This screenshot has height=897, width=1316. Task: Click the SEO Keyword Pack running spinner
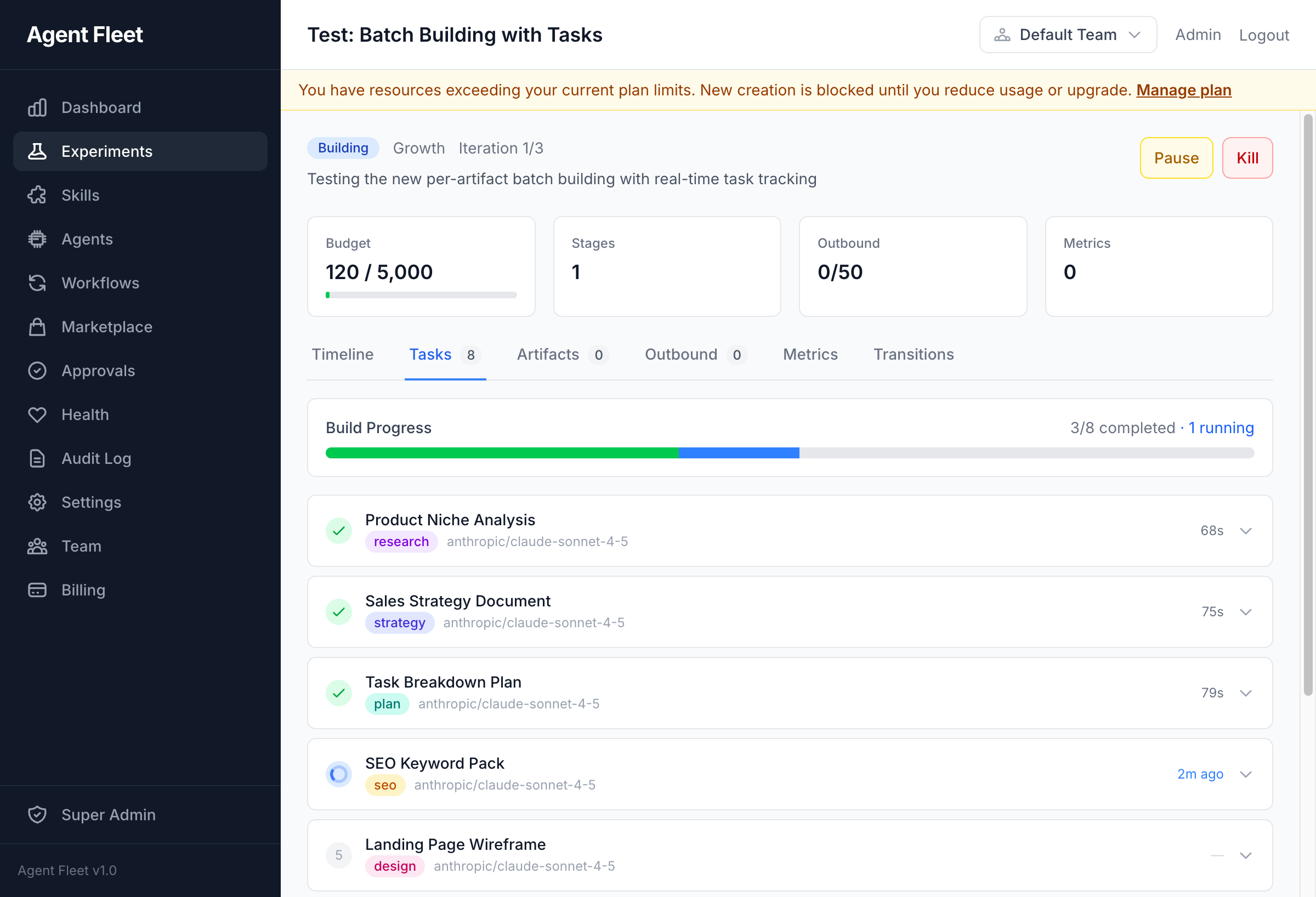[339, 774]
